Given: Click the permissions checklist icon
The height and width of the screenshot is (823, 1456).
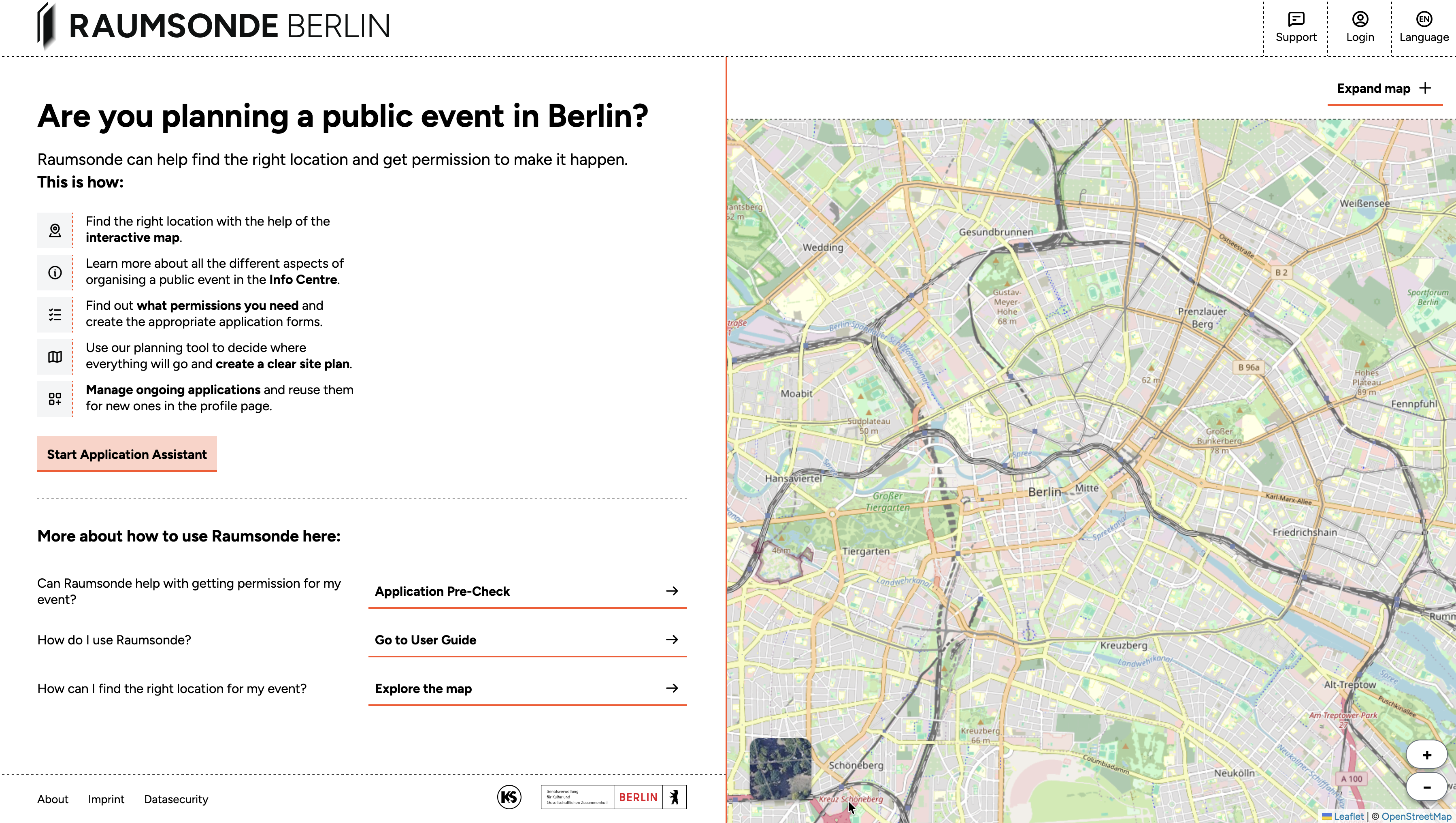Looking at the screenshot, I should [x=55, y=315].
